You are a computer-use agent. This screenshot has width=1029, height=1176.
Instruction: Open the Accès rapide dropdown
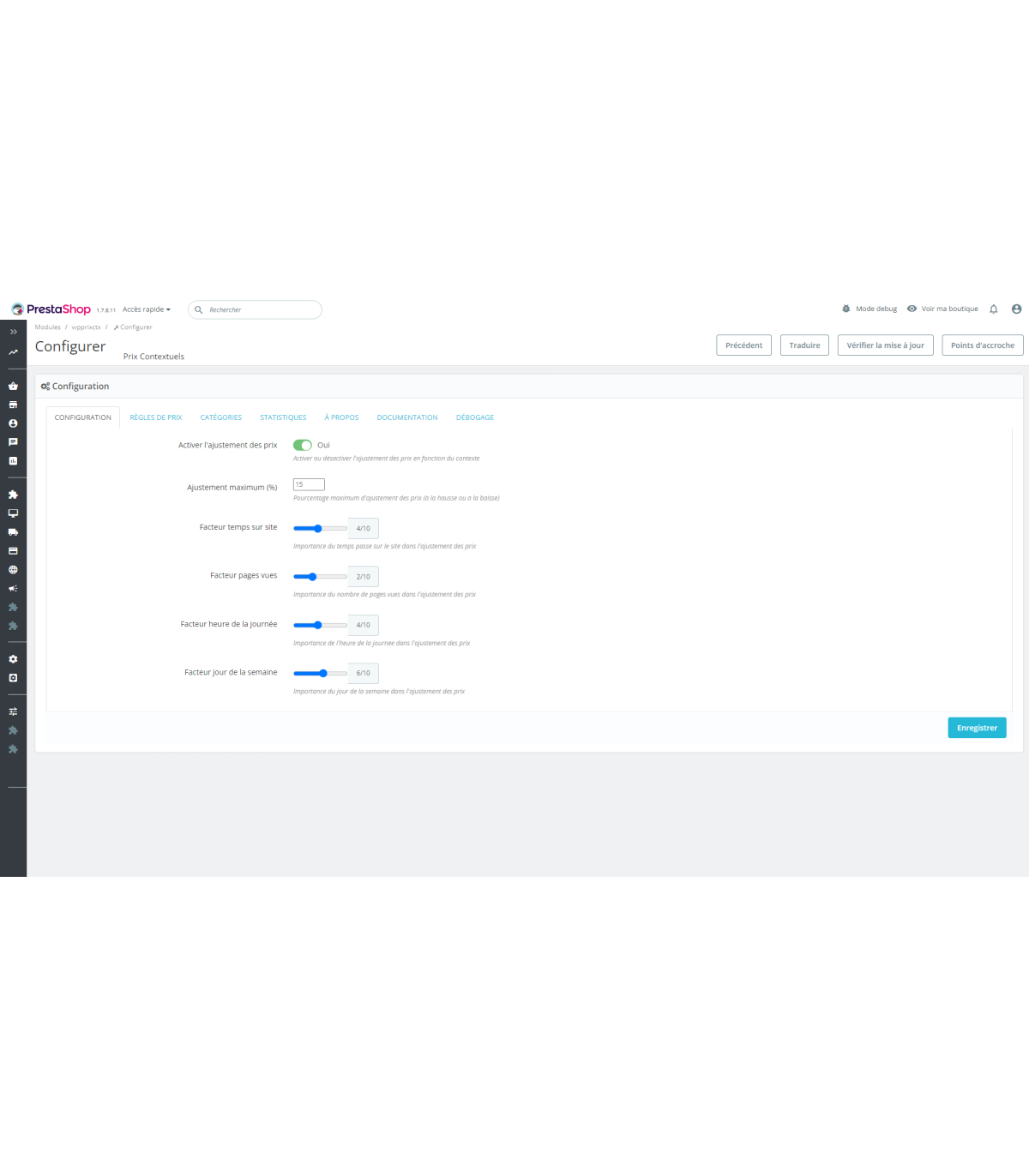tap(146, 309)
